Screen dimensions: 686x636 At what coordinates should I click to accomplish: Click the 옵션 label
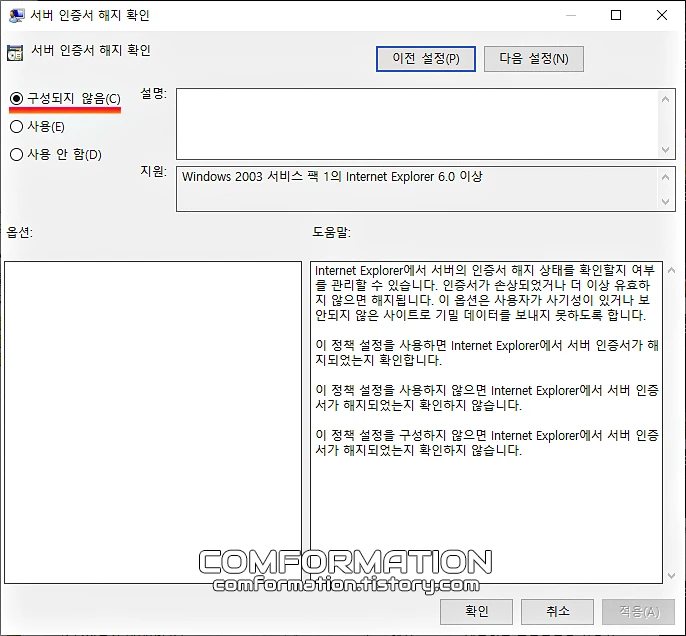pos(20,232)
